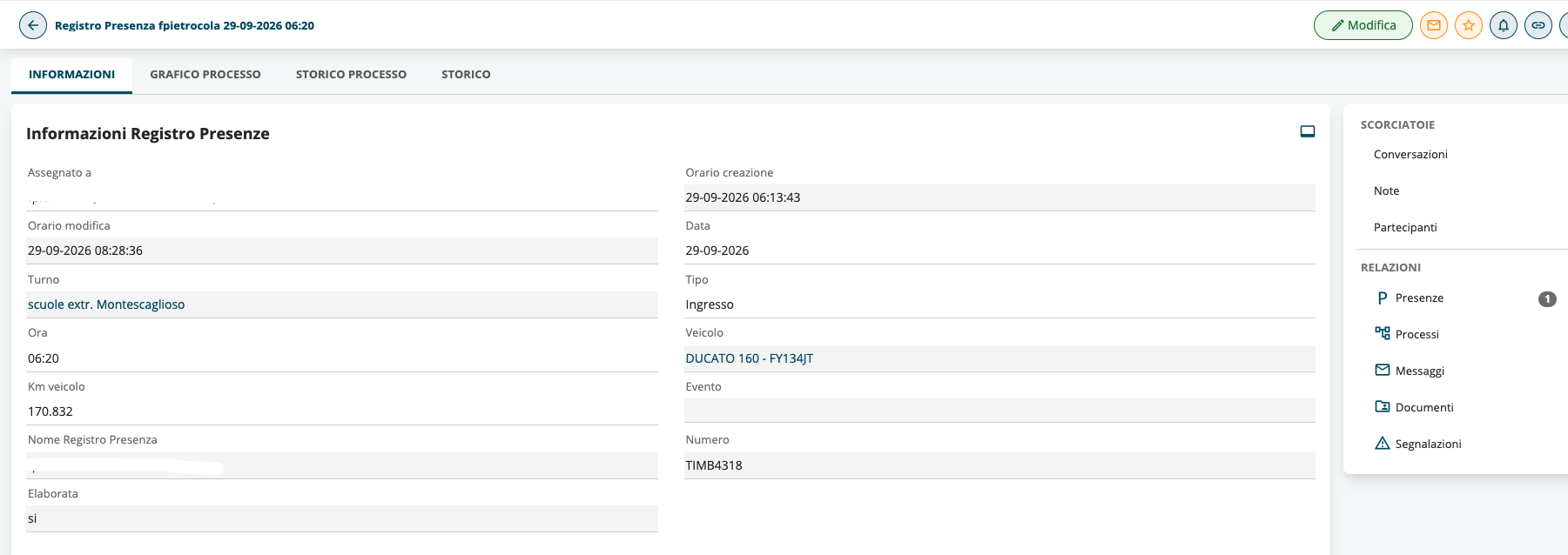Open the scuole extr. Montescaglioso turno link
This screenshot has height=555, width=1568.
[x=106, y=304]
